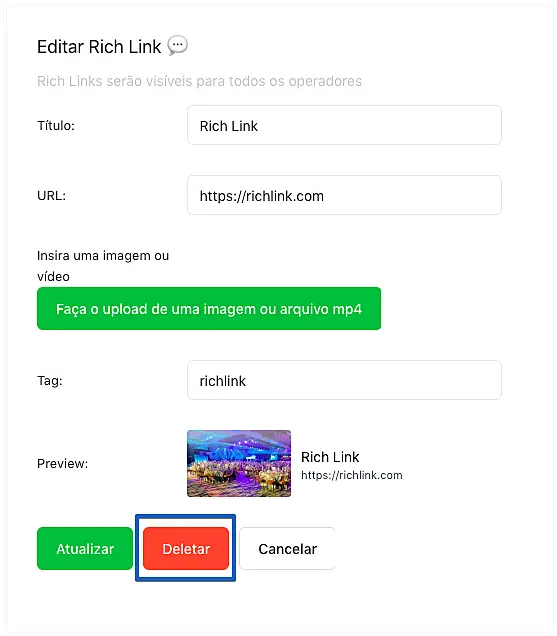Image resolution: width=557 pixels, height=636 pixels.
Task: Click the Tag input field
Action: click(x=344, y=380)
